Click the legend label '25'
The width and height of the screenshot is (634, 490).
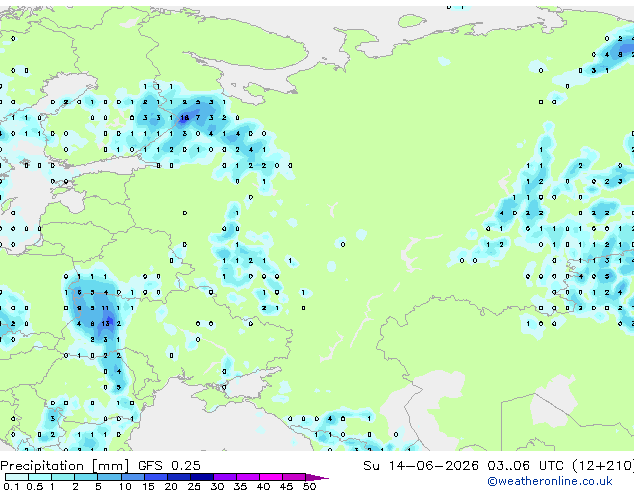tap(194, 486)
